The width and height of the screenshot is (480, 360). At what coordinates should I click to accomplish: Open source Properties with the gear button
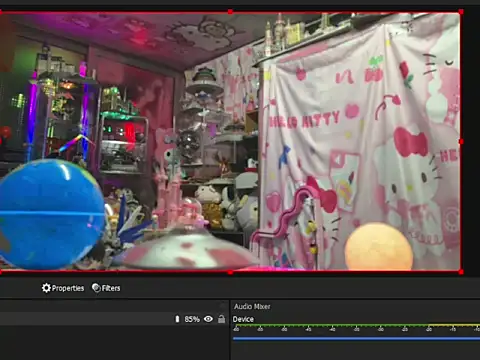(63, 288)
